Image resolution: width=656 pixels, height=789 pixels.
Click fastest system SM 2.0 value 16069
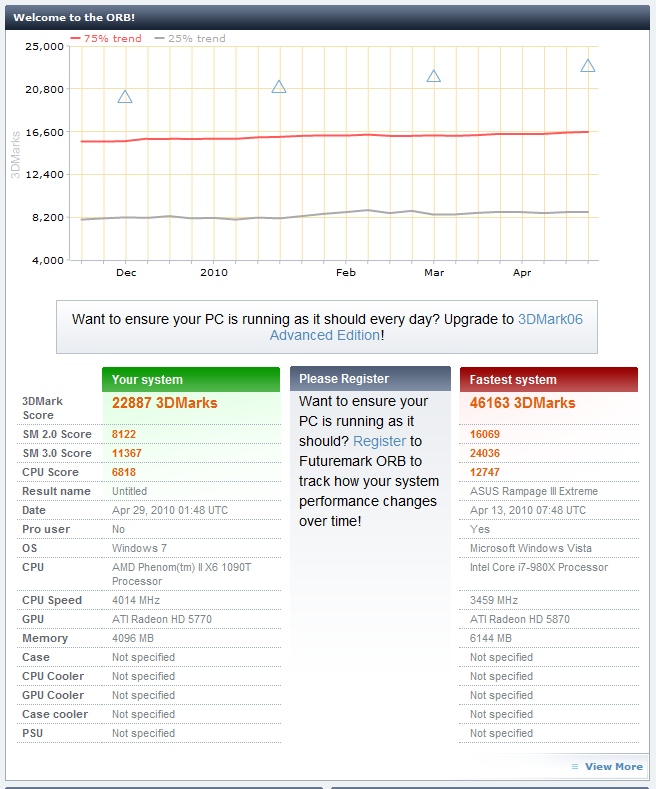click(x=485, y=434)
